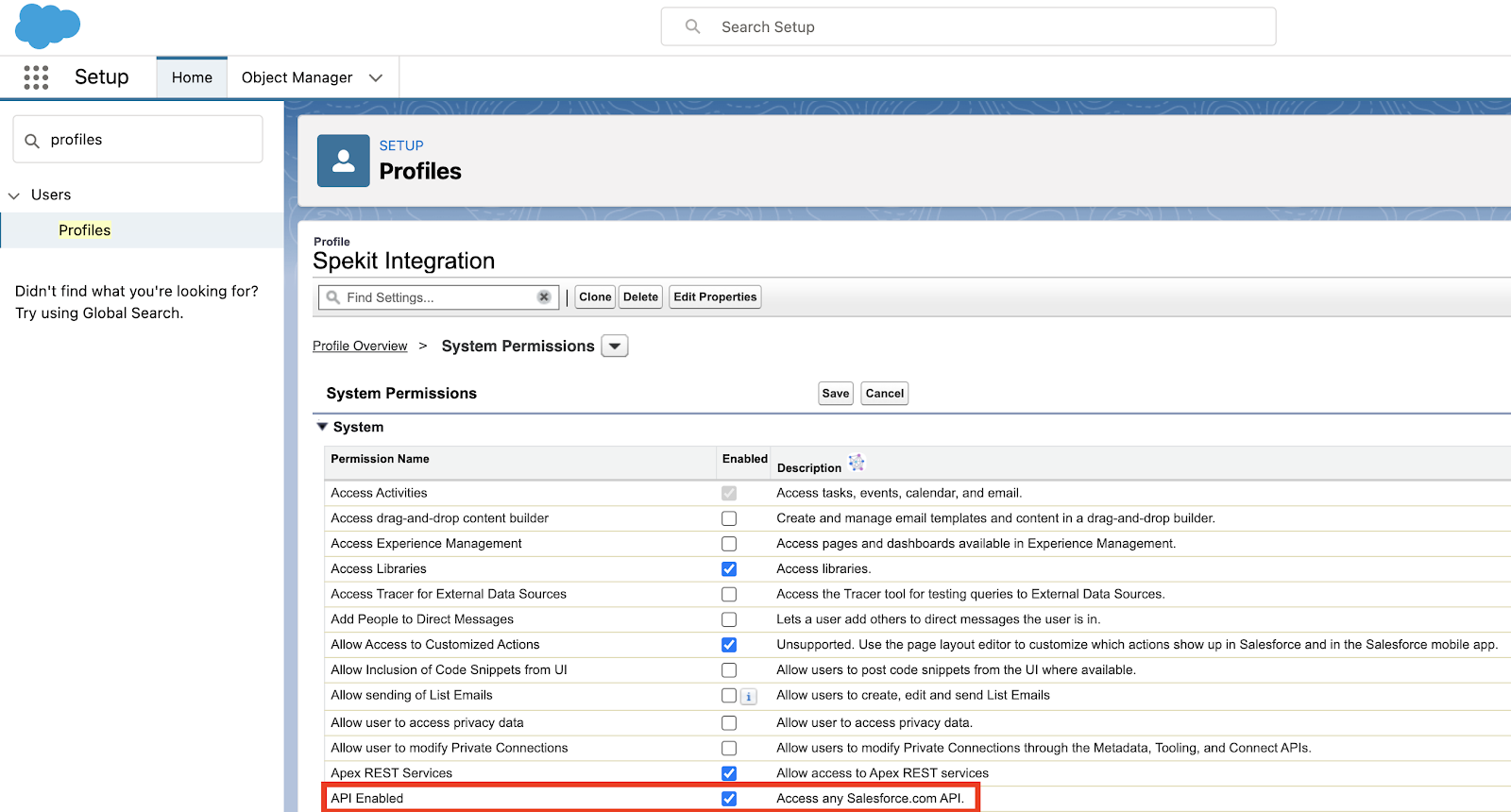Uncheck Allow Access to Customized Actions
The image size is (1511, 812).
click(x=729, y=645)
